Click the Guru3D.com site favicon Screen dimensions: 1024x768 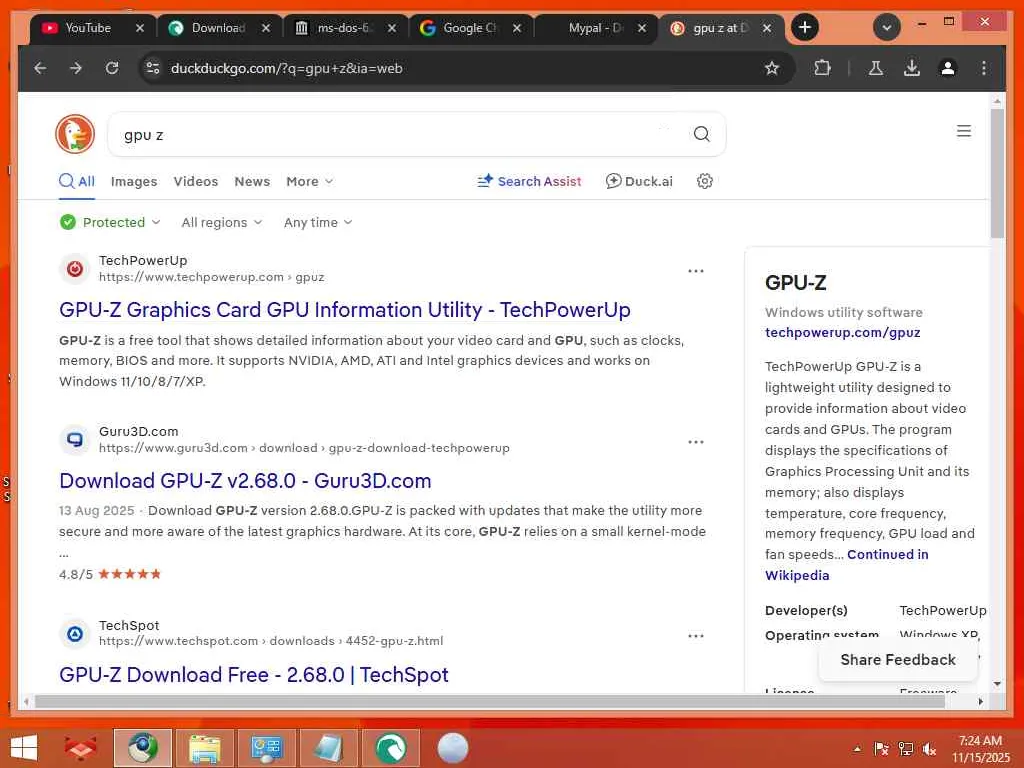tap(75, 440)
